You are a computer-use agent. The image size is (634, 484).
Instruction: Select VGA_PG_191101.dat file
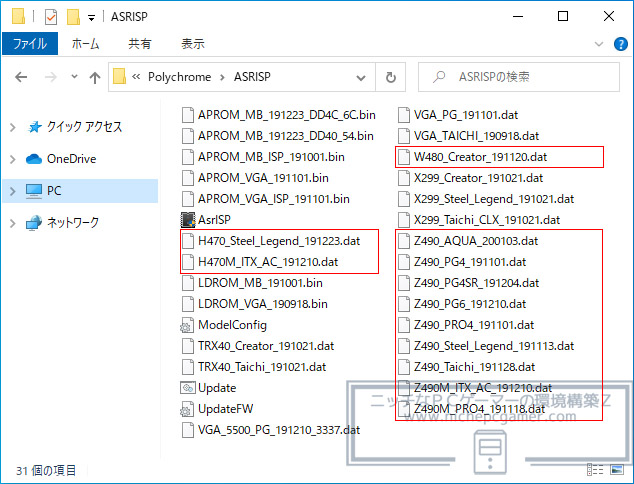pos(458,115)
